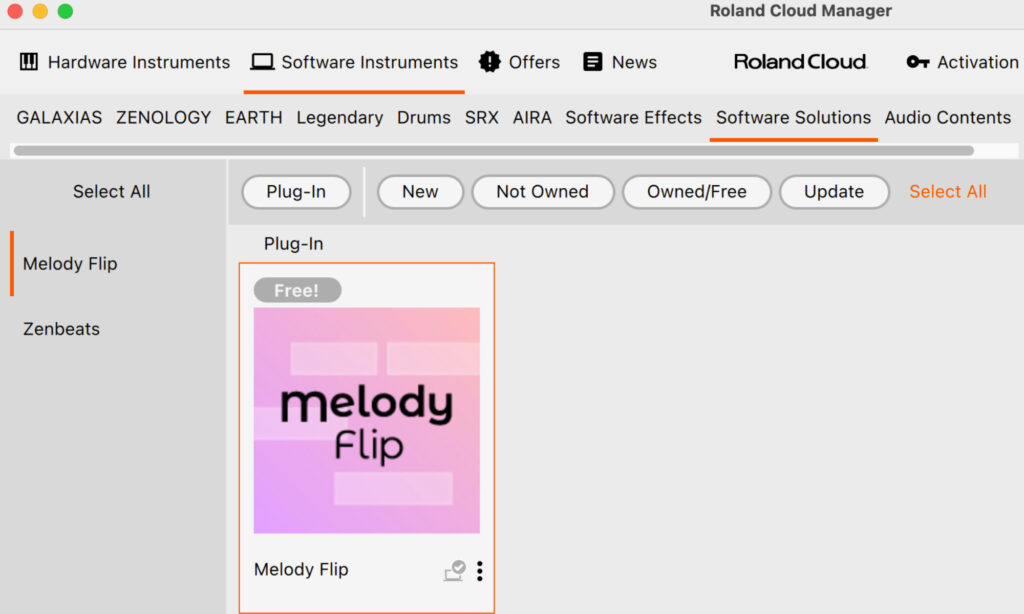
Task: Click the Free! badge on Melody Flip card
Action: point(297,290)
